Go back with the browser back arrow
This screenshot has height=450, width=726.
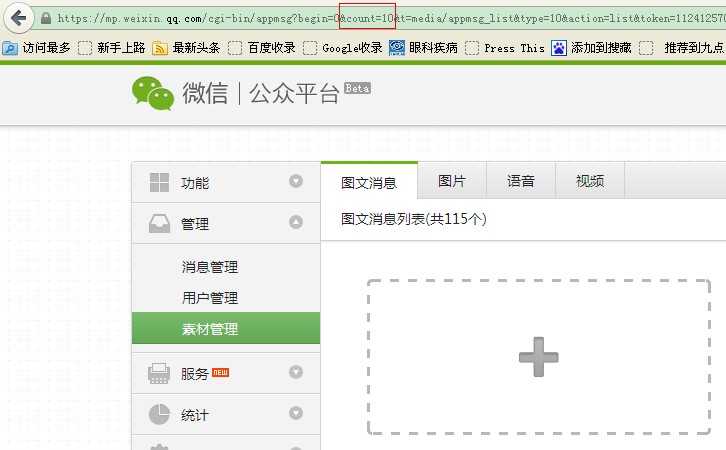[19, 18]
